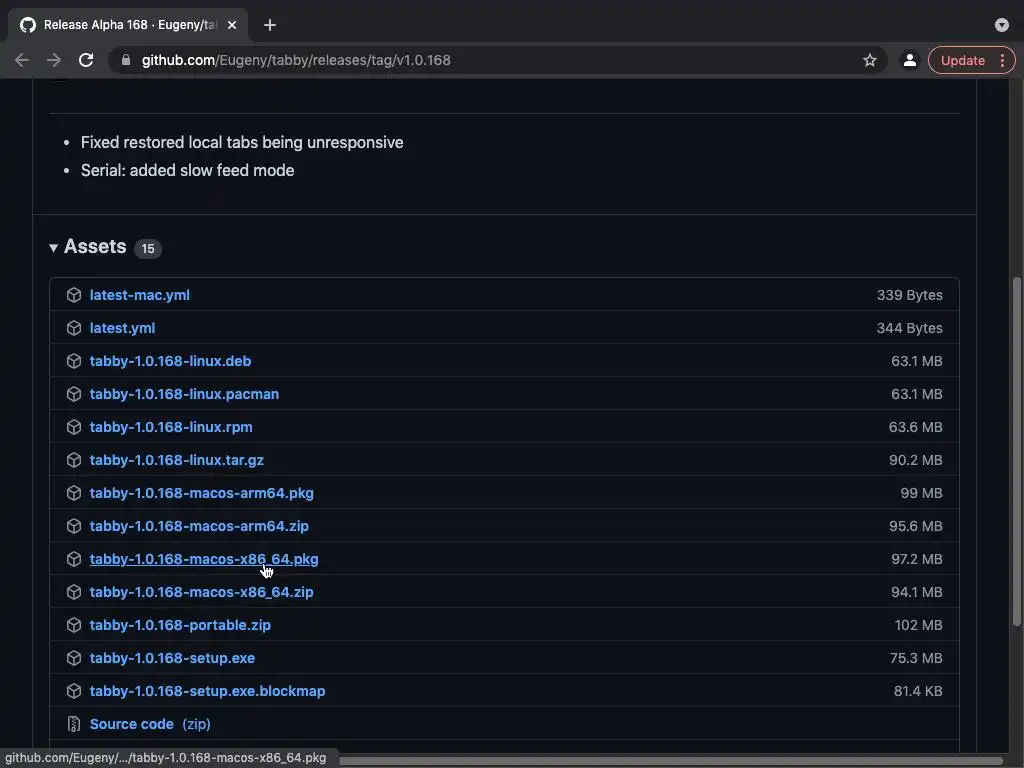This screenshot has width=1024, height=768.
Task: Click the 344 Bytes size text
Action: point(910,328)
